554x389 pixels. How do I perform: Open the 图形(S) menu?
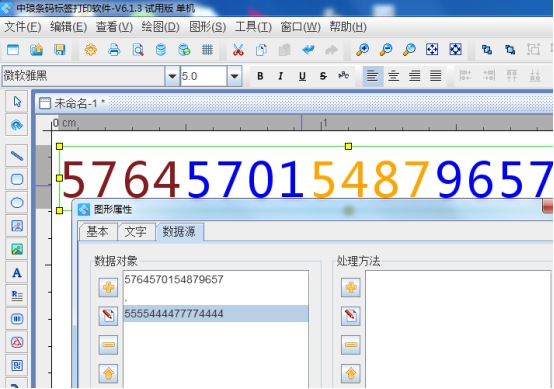tap(208, 27)
